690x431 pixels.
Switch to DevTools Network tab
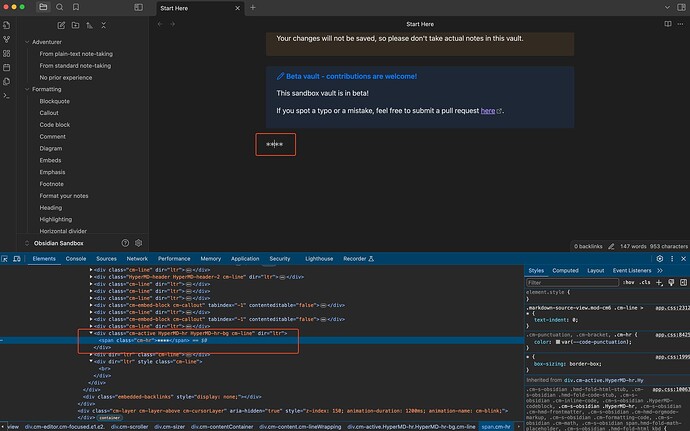pos(137,259)
